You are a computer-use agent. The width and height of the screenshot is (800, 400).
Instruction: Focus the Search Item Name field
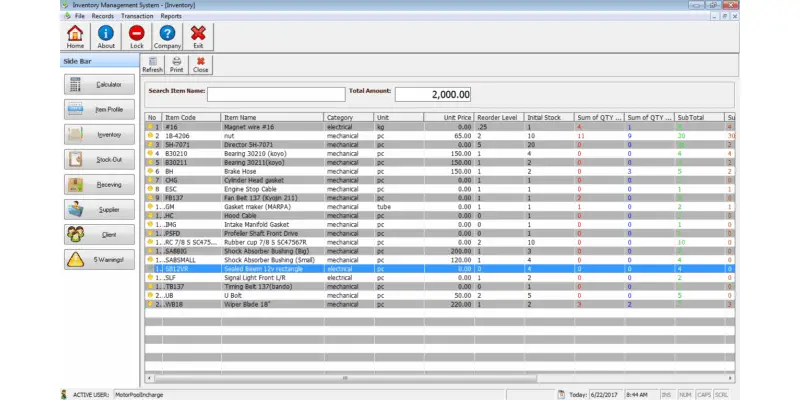pos(276,94)
